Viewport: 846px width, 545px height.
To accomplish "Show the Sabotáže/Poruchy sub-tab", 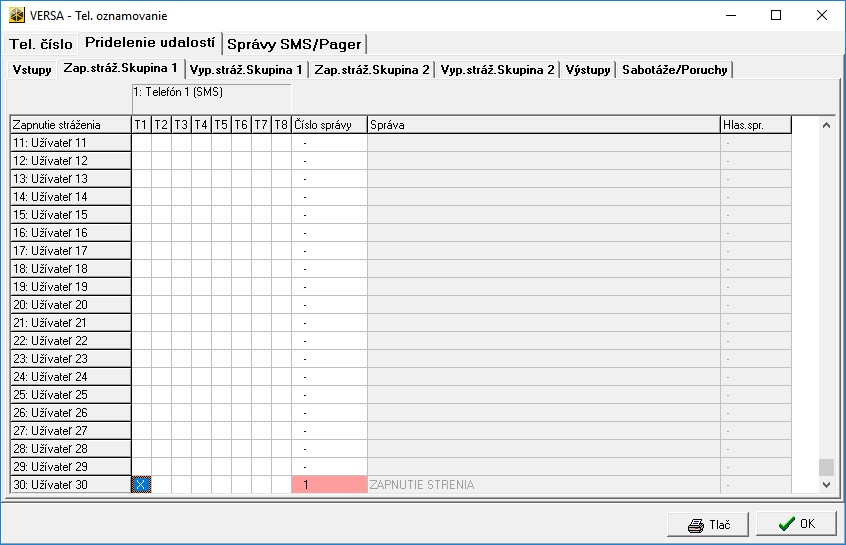I will pyautogui.click(x=675, y=70).
